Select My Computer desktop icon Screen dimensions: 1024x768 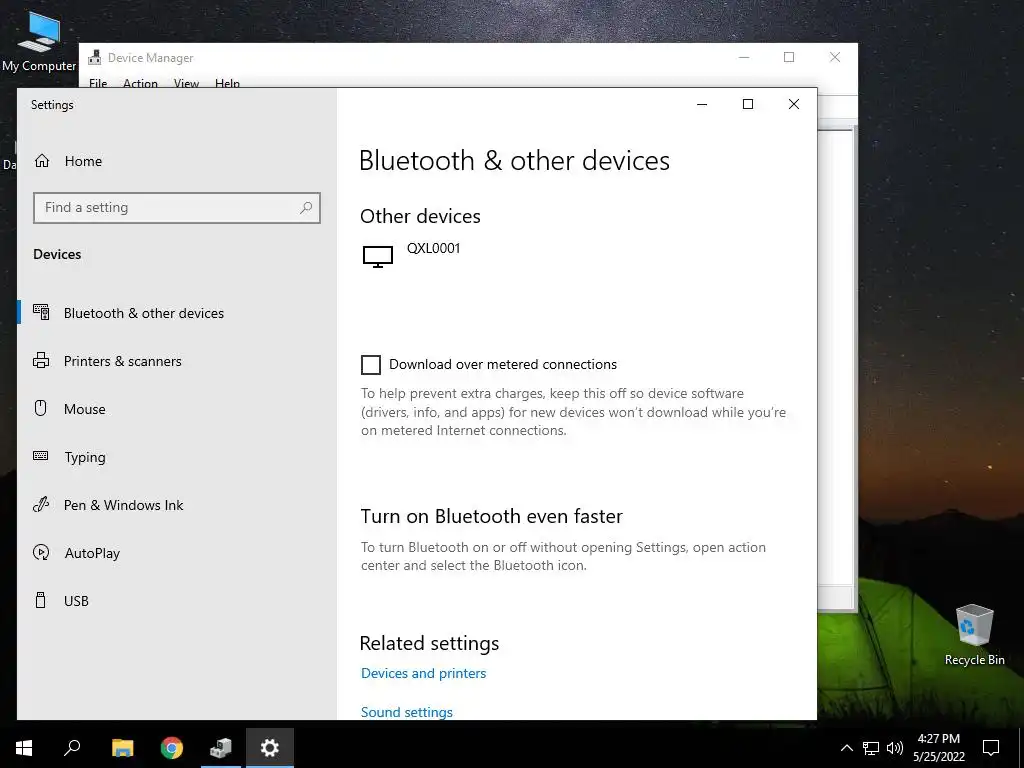(x=39, y=40)
